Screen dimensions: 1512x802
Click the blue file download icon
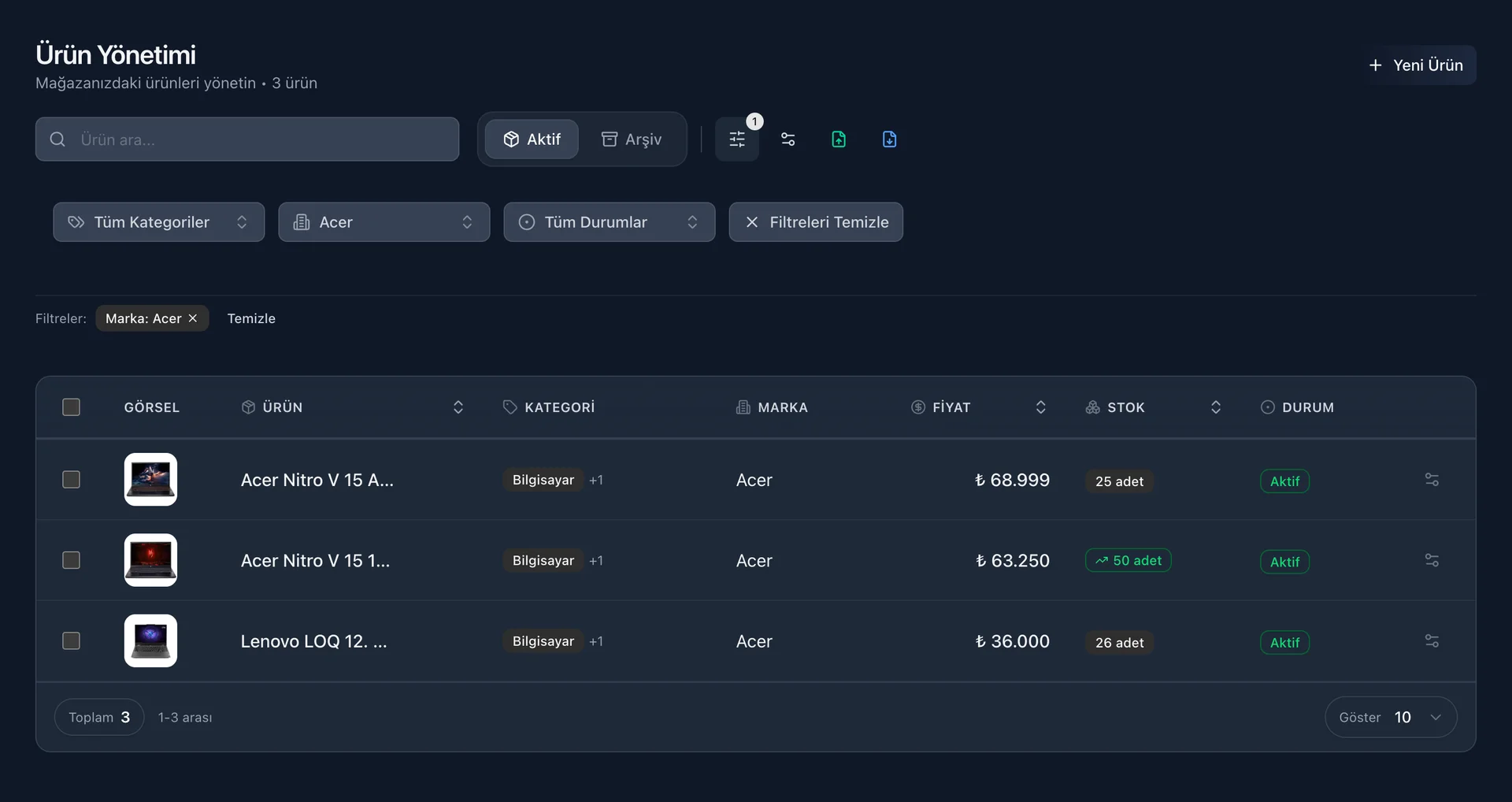pos(889,139)
